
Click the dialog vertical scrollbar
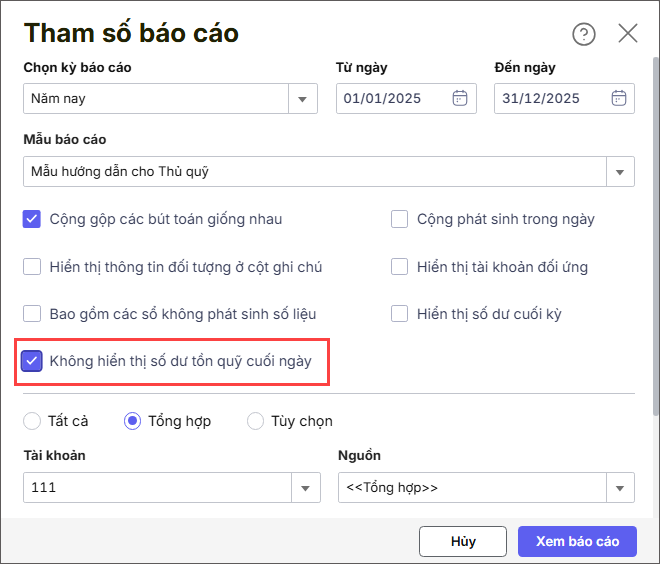pos(656,236)
